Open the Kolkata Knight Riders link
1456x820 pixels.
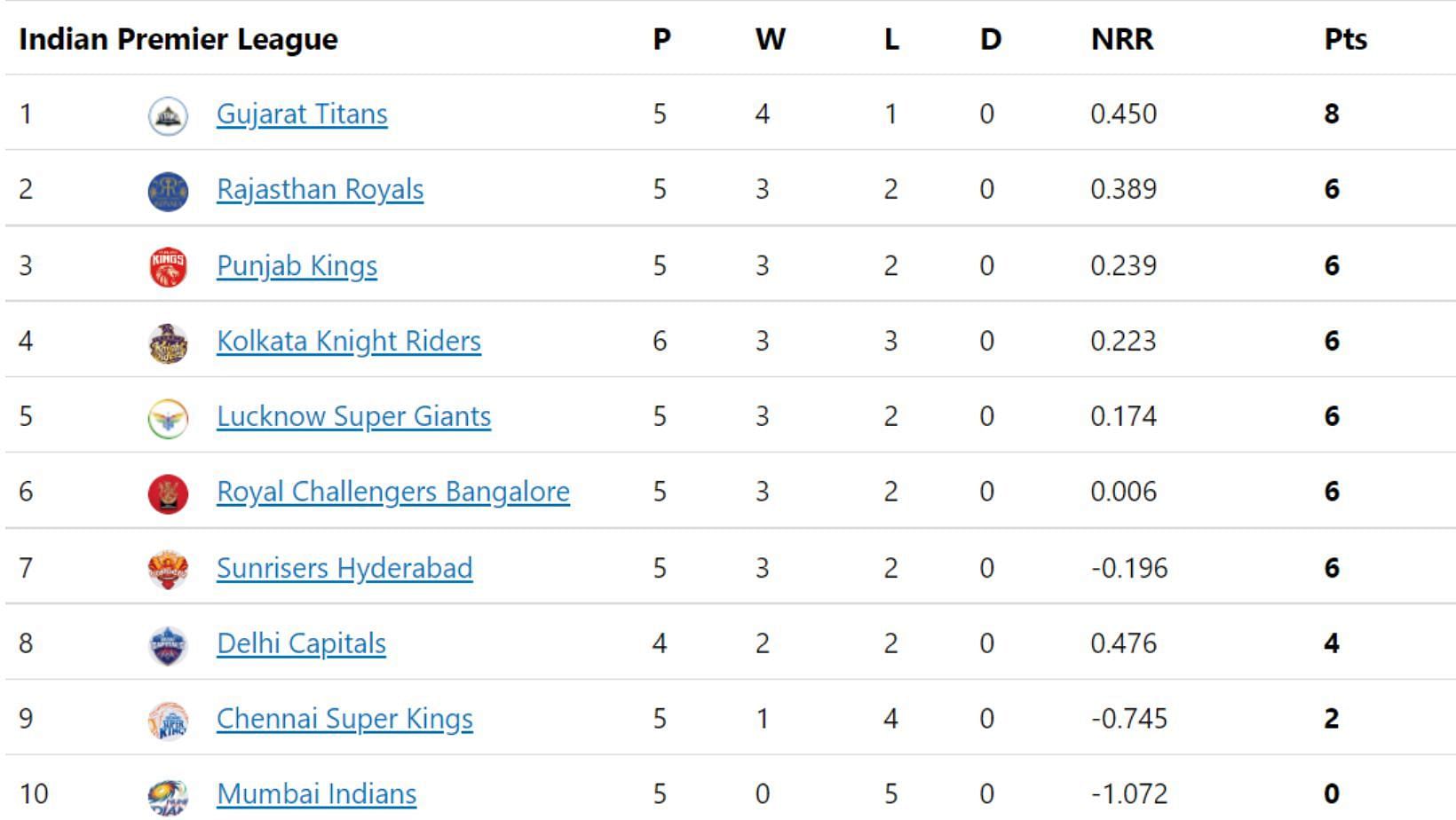(x=349, y=342)
